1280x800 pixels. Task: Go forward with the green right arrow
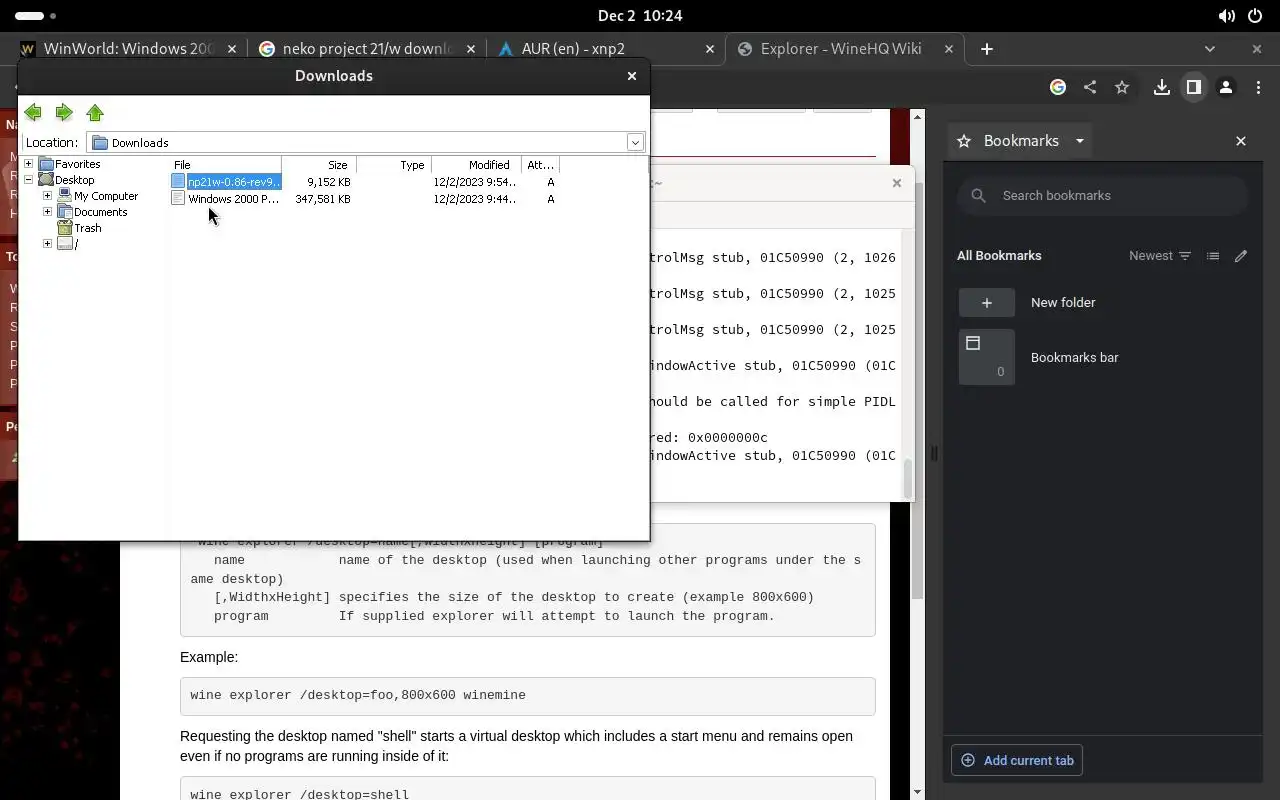coord(64,113)
